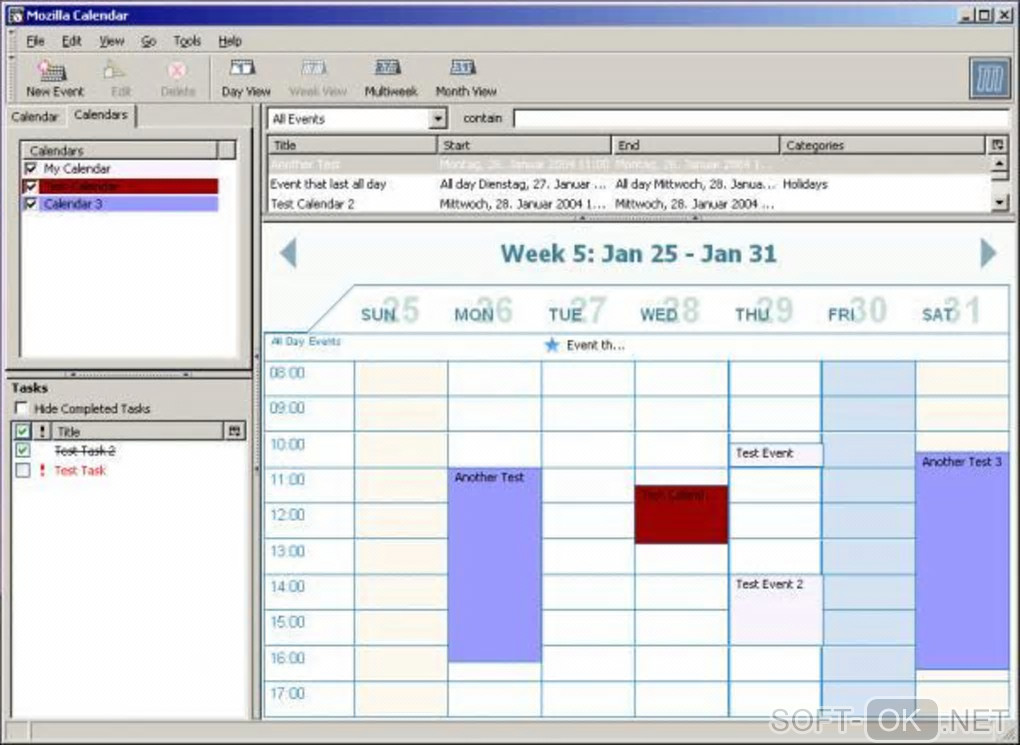Select Another Test 3 event on Saturday

tap(962, 560)
